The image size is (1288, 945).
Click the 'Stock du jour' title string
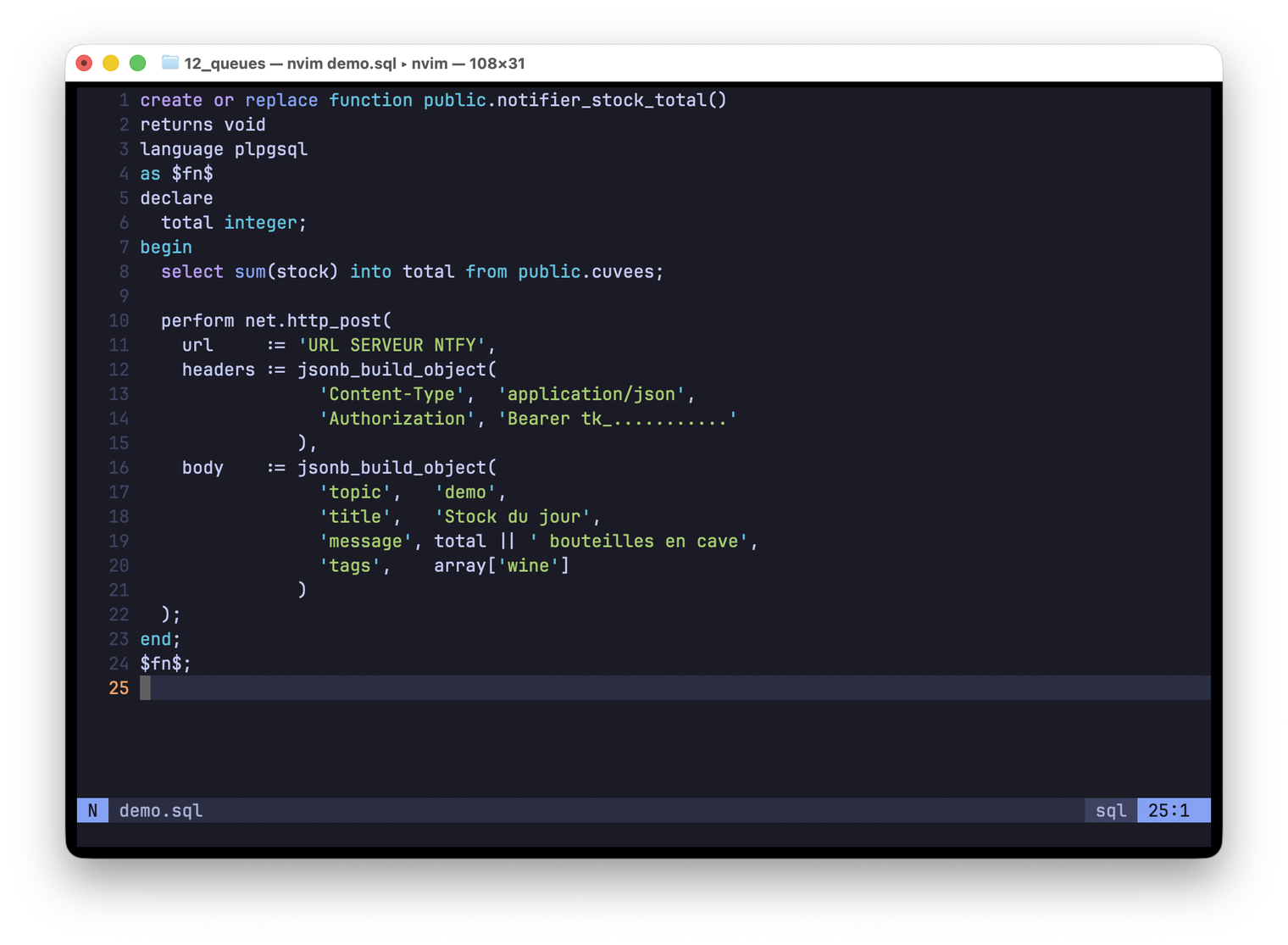tap(513, 518)
